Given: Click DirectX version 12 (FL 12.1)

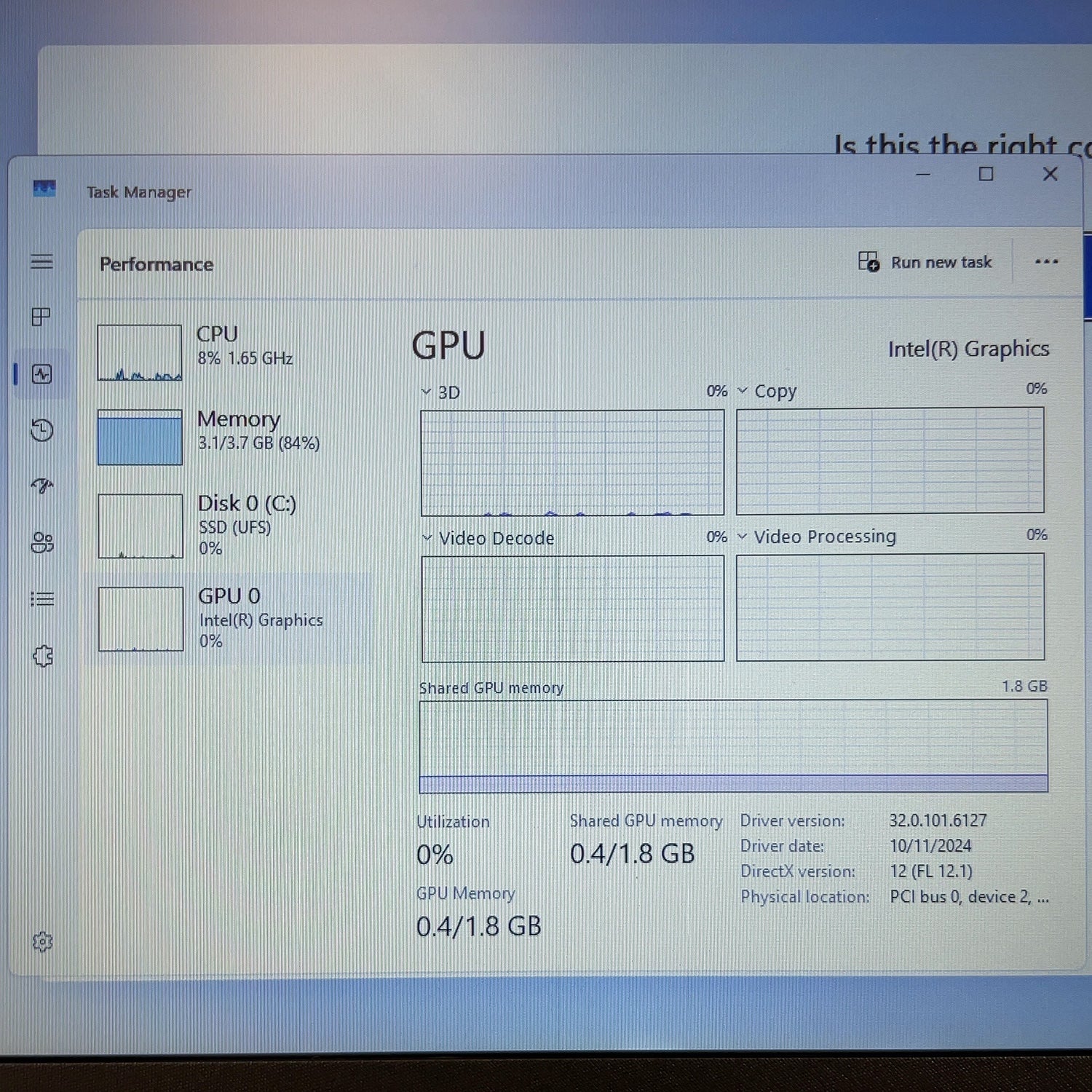Looking at the screenshot, I should click(930, 871).
